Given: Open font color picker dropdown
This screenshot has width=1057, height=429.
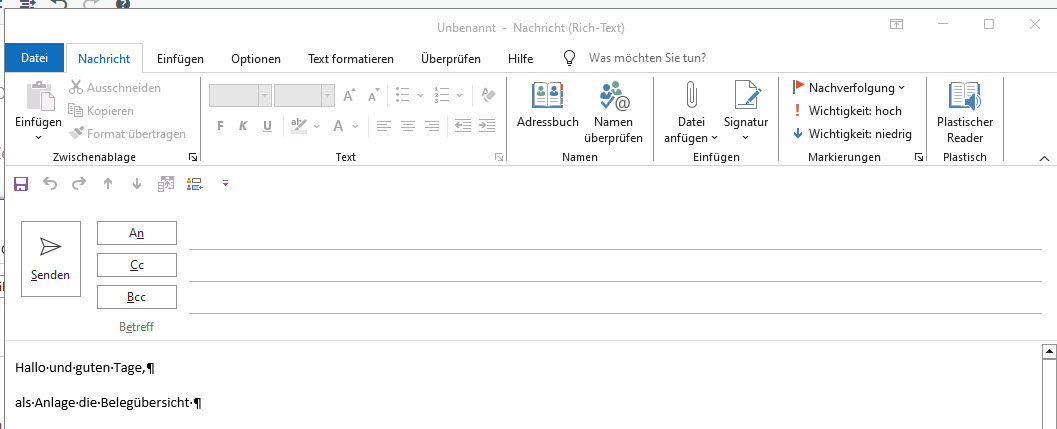Looking at the screenshot, I should (x=355, y=126).
